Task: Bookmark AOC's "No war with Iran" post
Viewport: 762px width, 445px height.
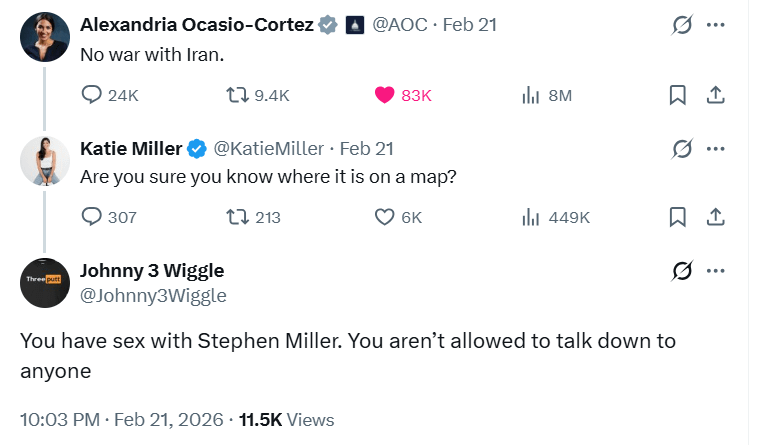Action: click(677, 95)
